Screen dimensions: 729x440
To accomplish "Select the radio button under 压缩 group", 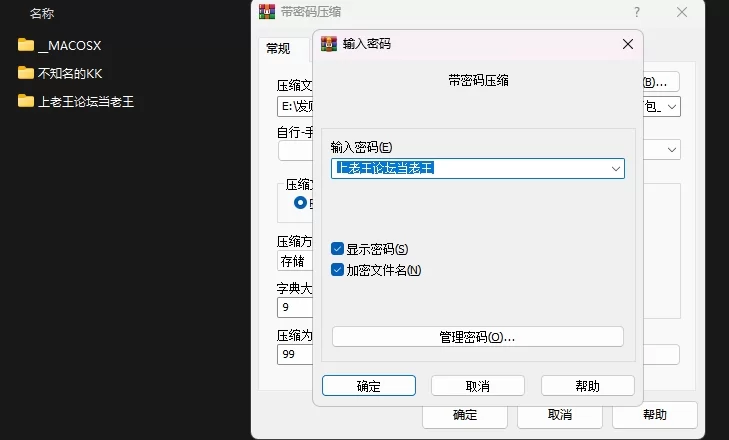I will point(301,203).
